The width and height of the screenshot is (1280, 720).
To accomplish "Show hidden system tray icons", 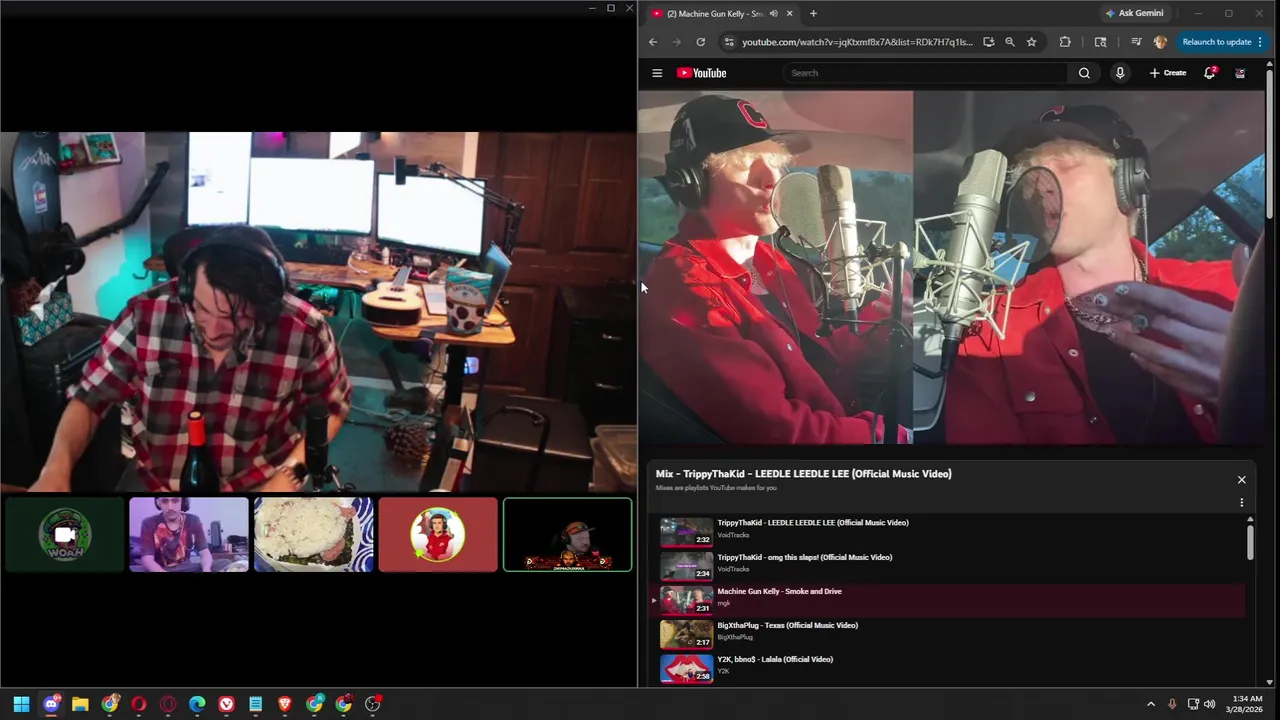I will coord(1150,704).
